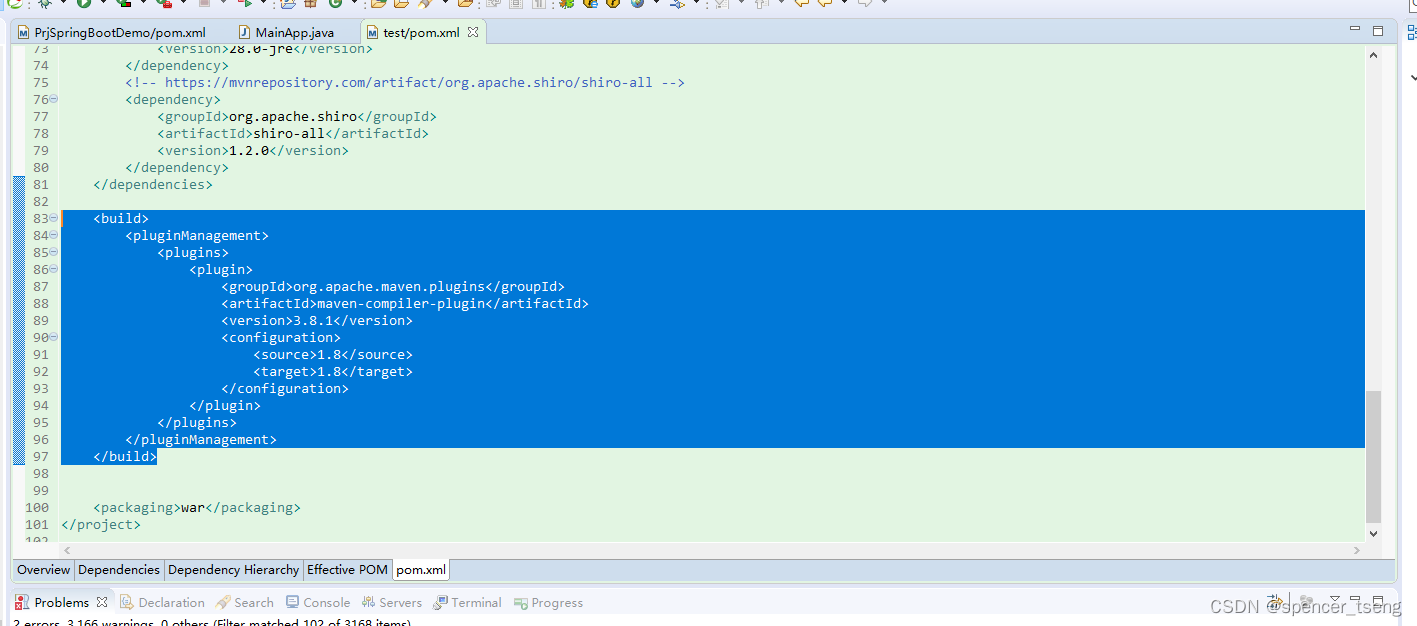The width and height of the screenshot is (1417, 626).
Task: Click the opening <build> tag
Action: (121, 218)
